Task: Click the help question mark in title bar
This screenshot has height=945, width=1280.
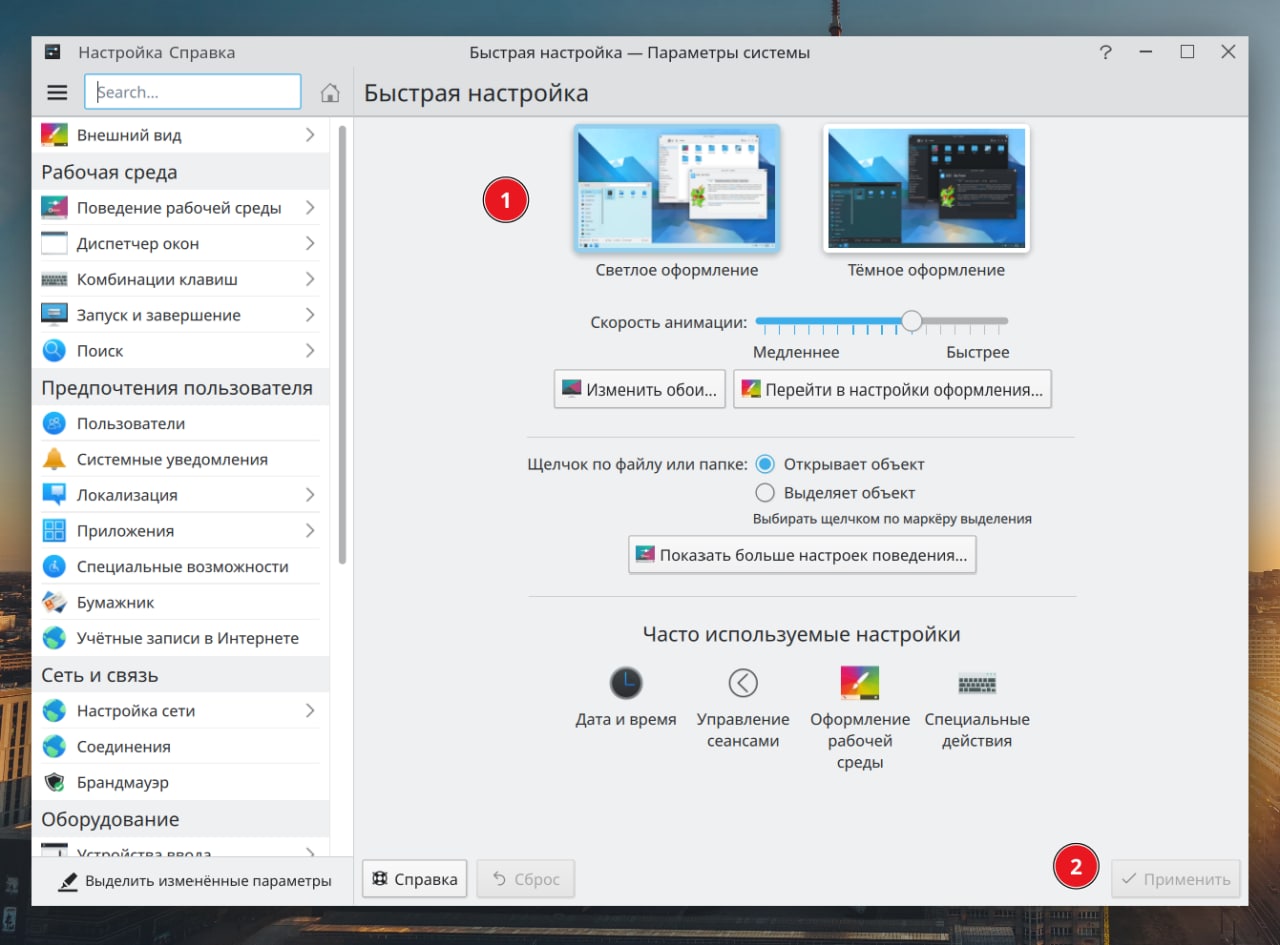Action: coord(1105,53)
